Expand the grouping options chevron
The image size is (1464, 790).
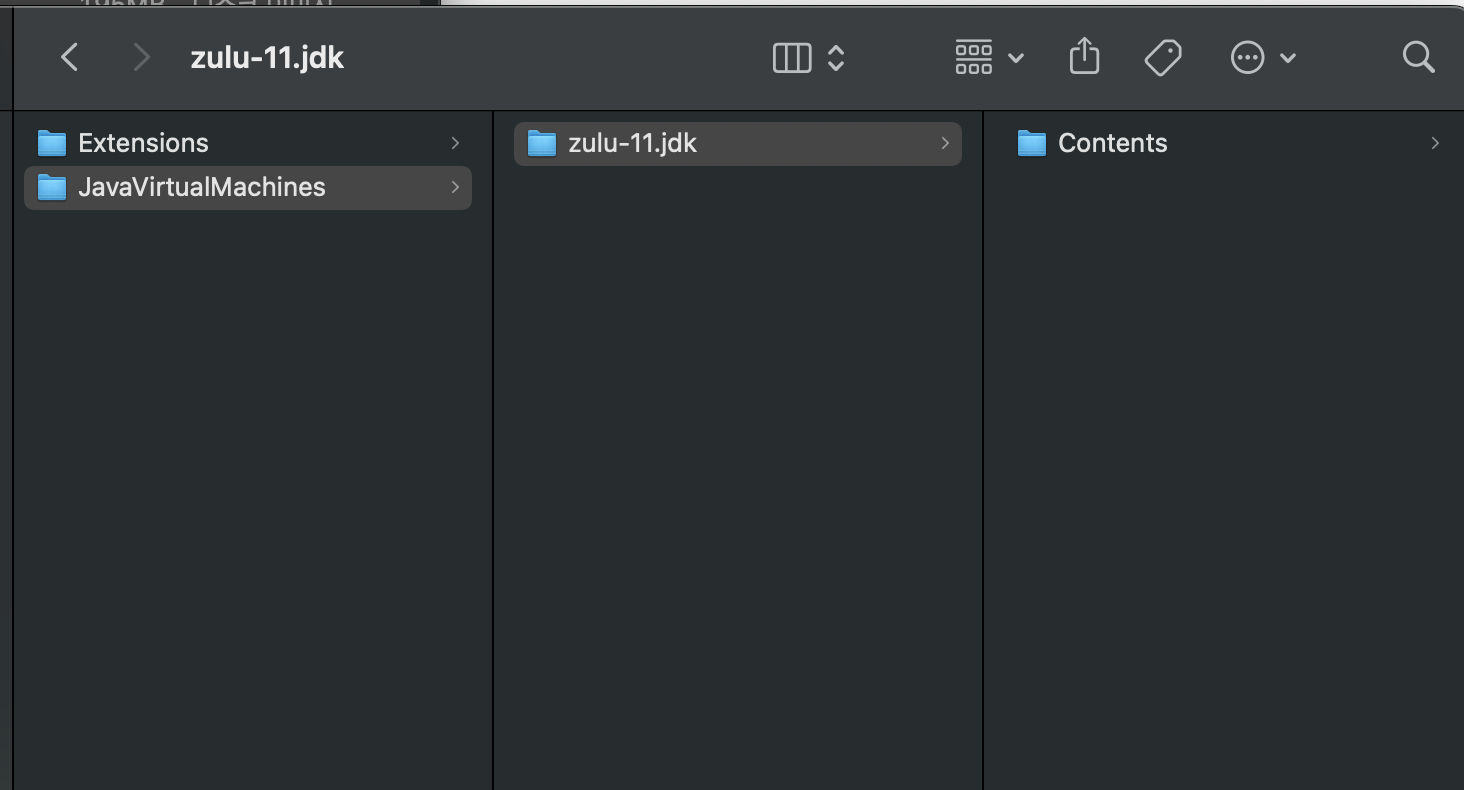point(1016,58)
